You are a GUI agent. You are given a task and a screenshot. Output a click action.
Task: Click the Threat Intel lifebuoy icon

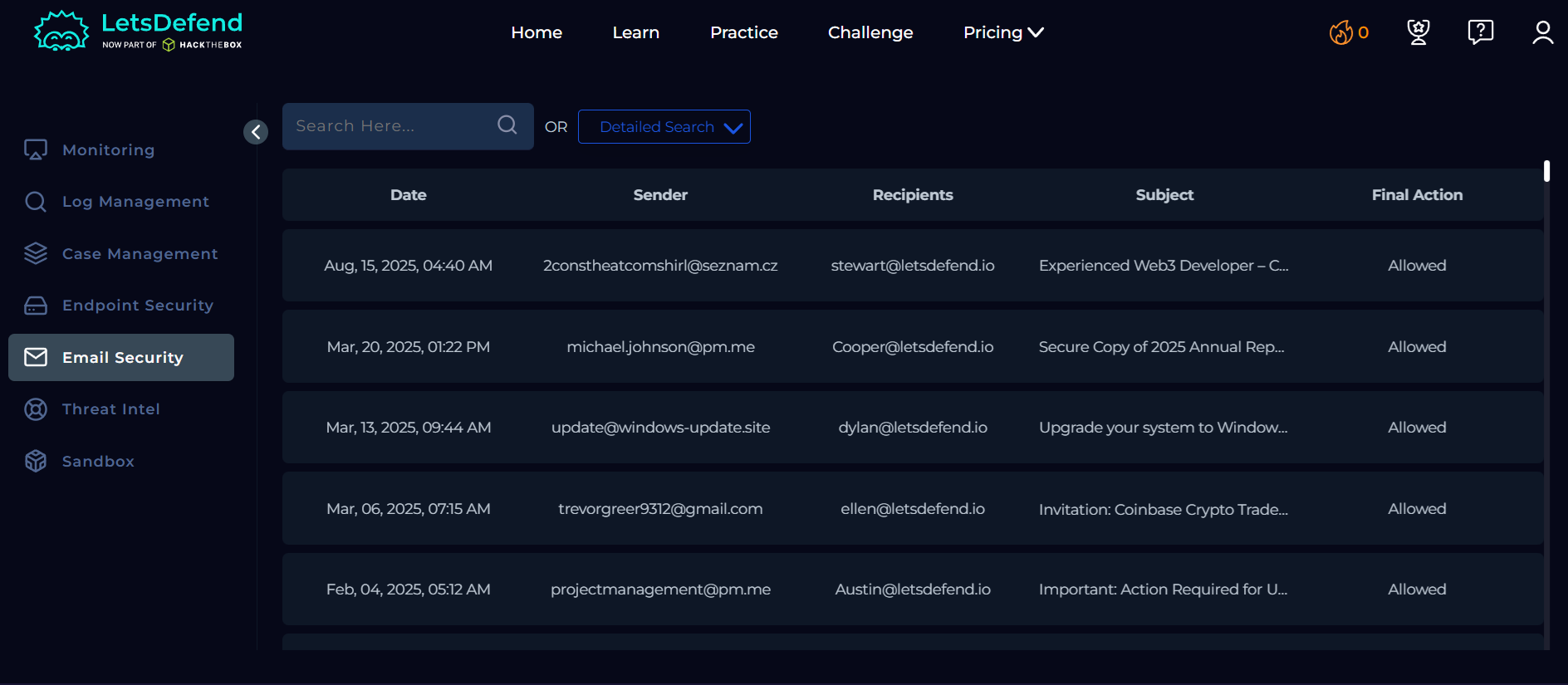[36, 409]
